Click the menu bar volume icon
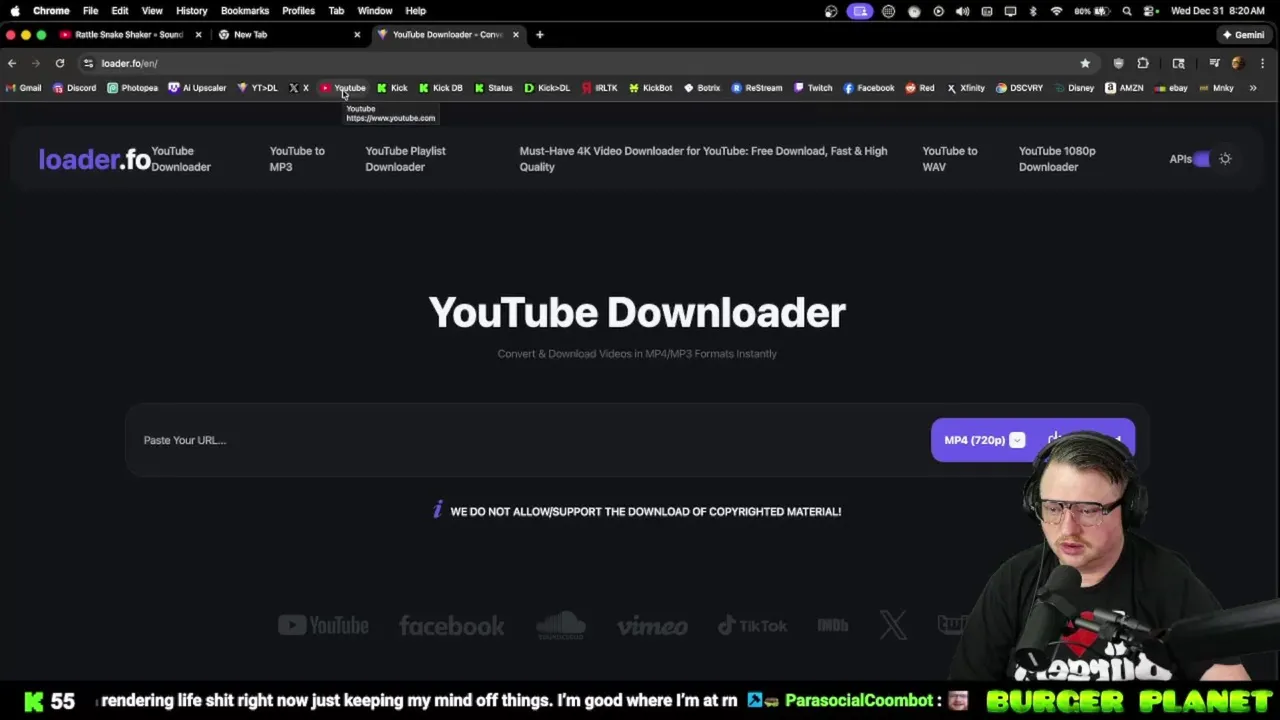This screenshot has width=1280, height=720. pyautogui.click(x=962, y=11)
